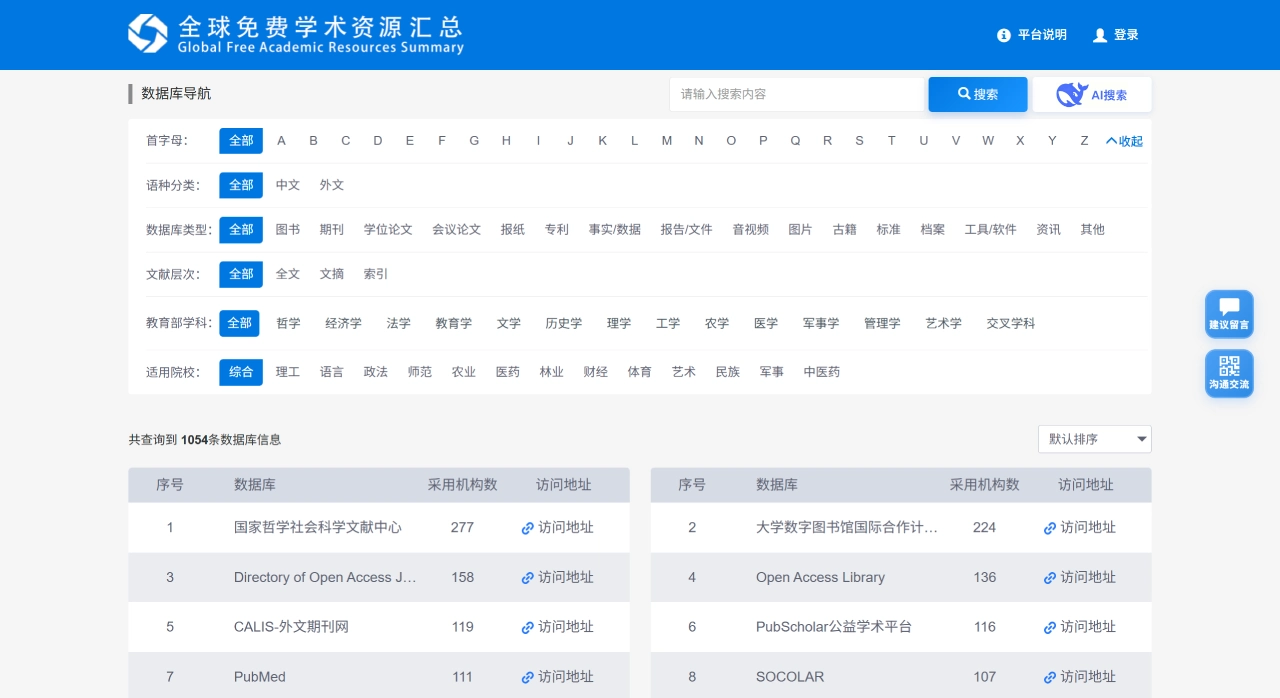
Task: Focus the 请输入搜索内容 search field
Action: point(799,94)
